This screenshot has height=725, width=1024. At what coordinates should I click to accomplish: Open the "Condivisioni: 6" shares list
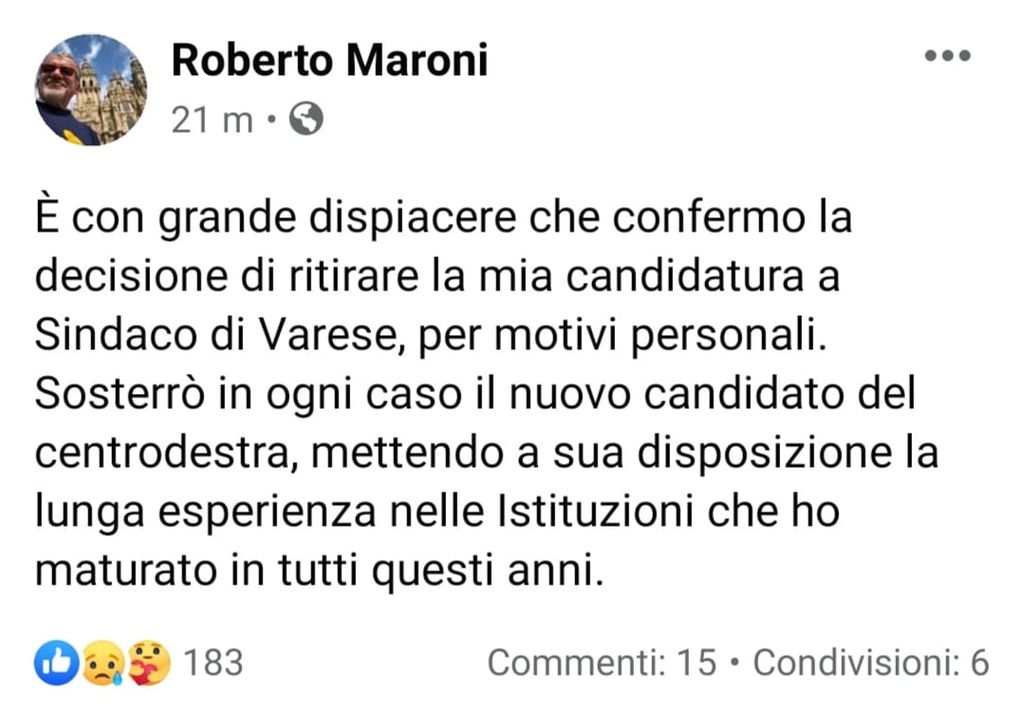(x=870, y=662)
